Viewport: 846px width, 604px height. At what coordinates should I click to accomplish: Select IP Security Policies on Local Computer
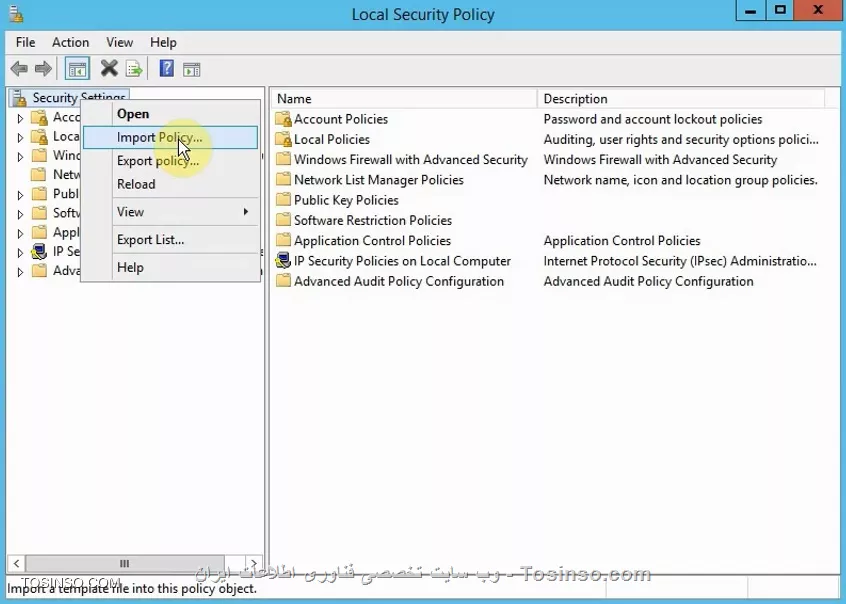click(402, 261)
